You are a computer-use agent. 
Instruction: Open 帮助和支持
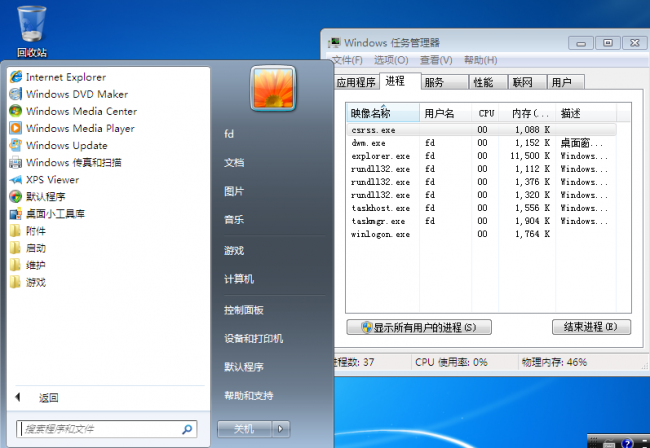coord(249,396)
